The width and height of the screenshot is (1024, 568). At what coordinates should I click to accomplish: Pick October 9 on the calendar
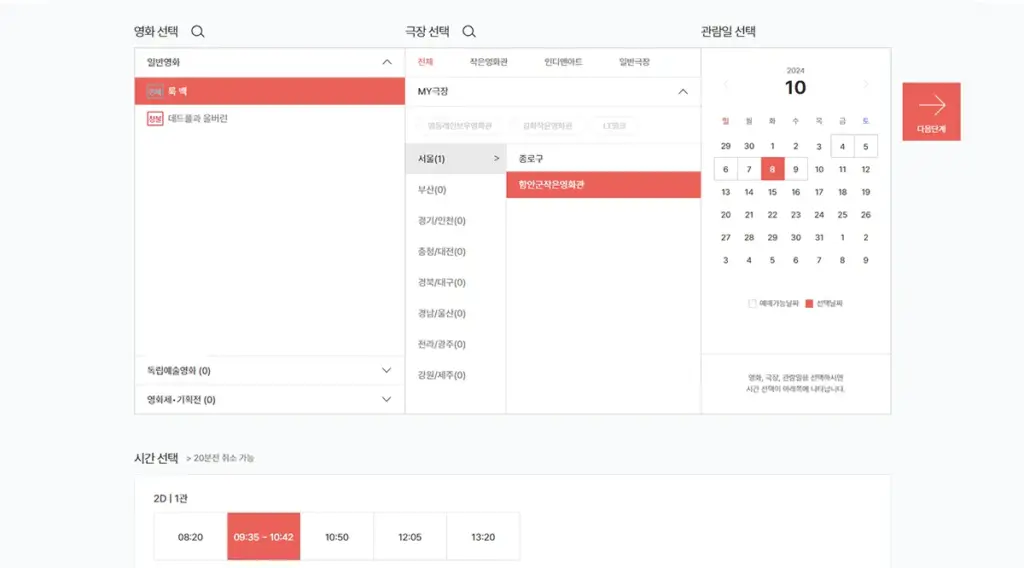click(x=796, y=169)
